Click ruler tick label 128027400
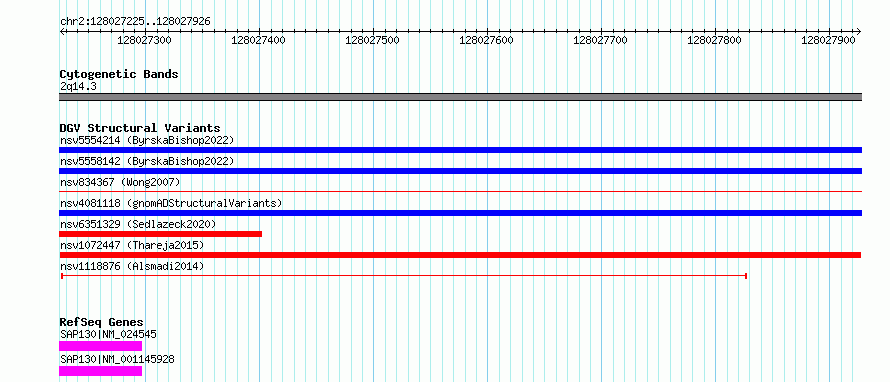 pos(258,40)
